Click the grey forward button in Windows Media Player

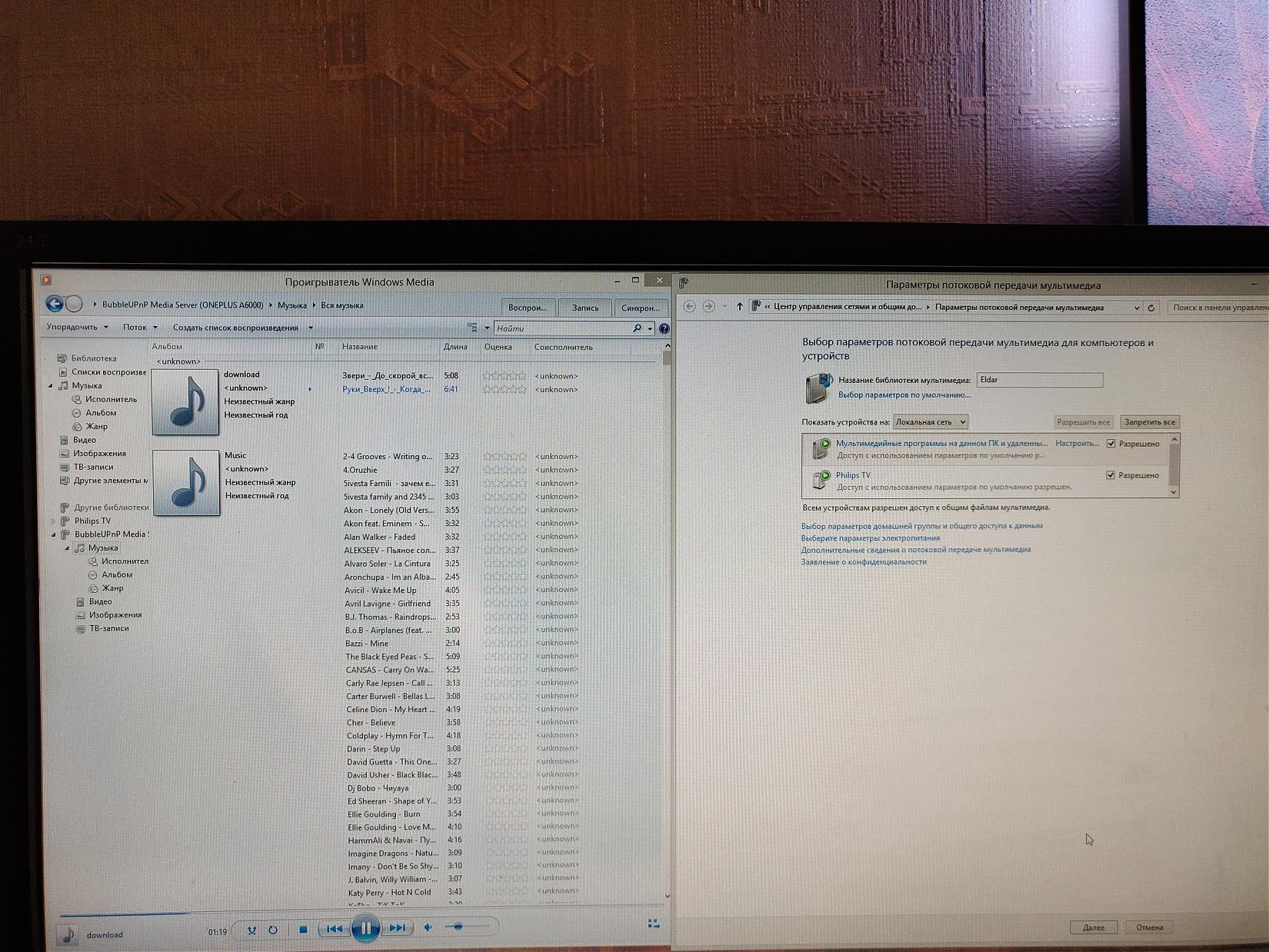coord(74,305)
